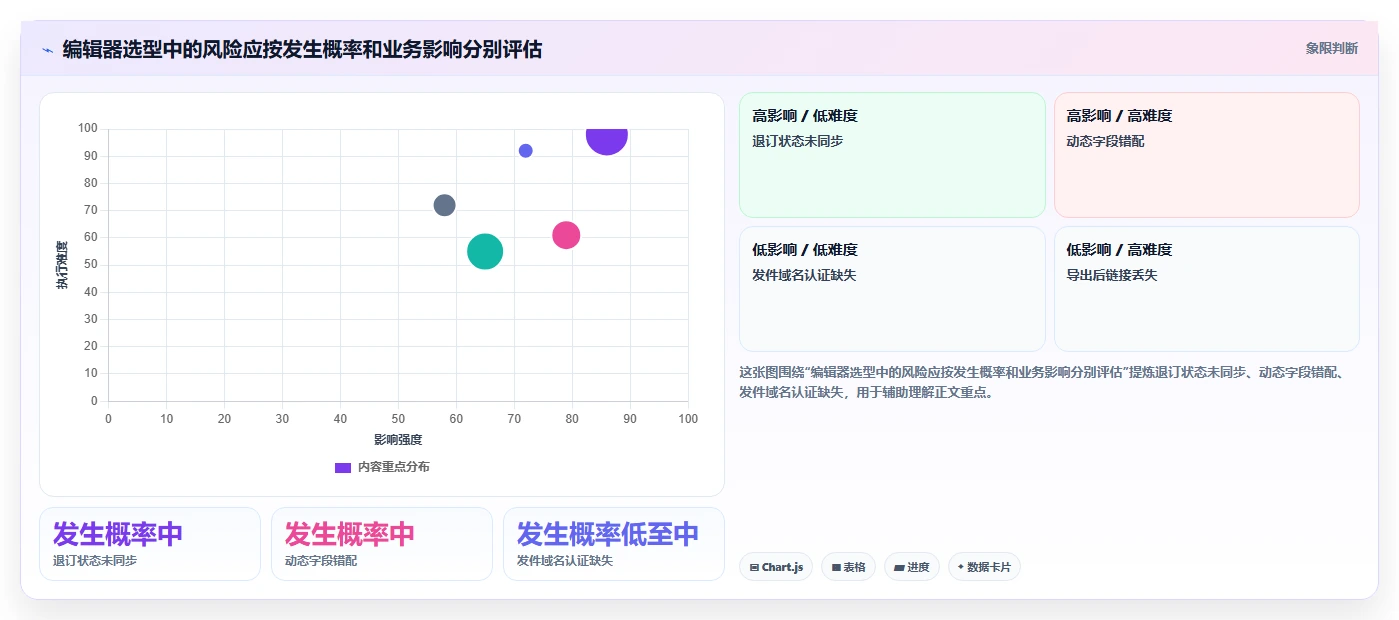Select the pink bubble in the chart
The image size is (1399, 620).
tap(566, 235)
